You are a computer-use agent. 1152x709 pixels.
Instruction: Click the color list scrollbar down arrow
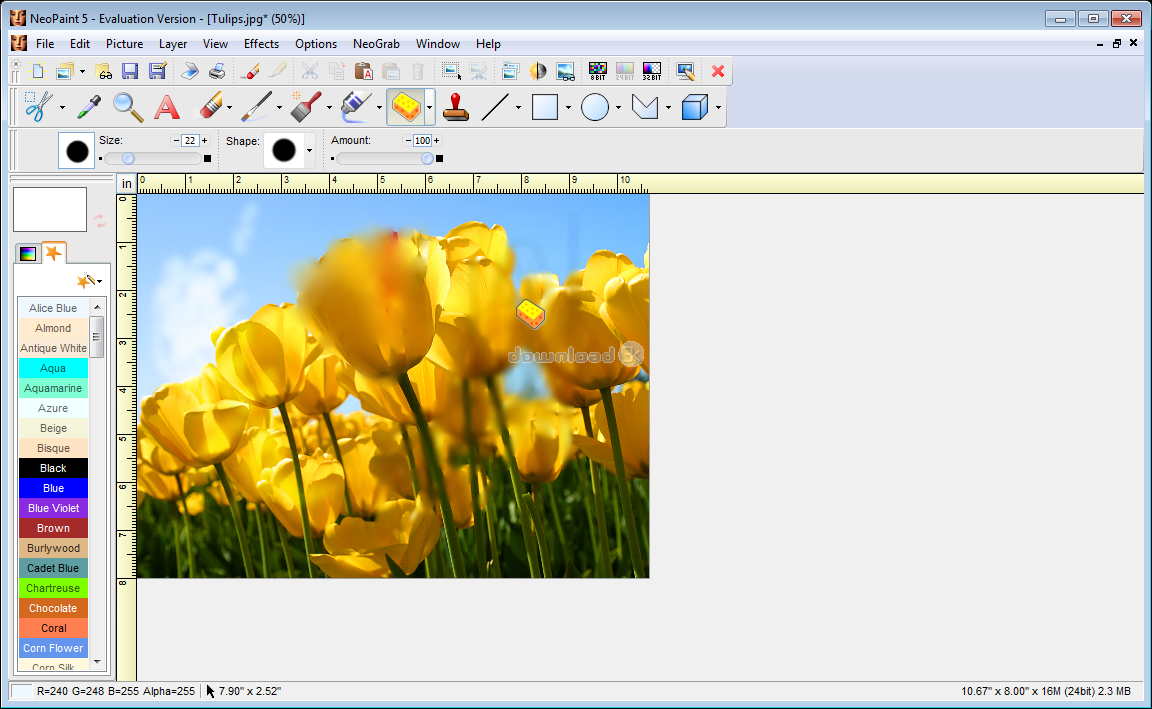(x=97, y=662)
